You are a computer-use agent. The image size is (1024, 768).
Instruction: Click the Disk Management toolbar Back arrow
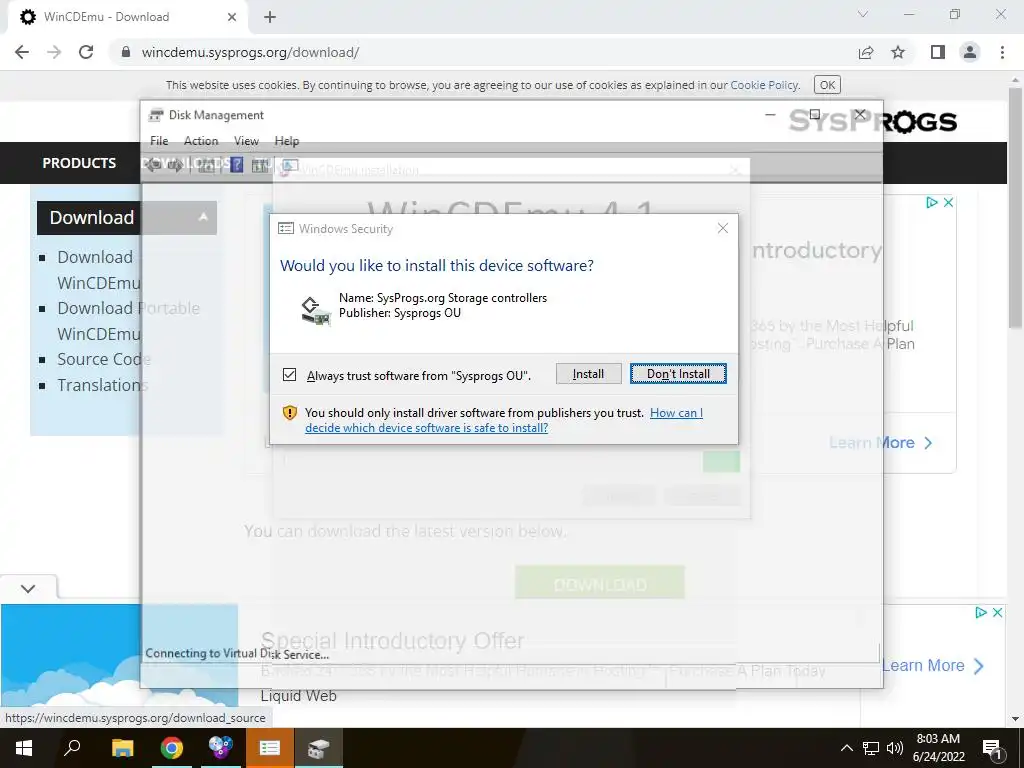point(153,165)
